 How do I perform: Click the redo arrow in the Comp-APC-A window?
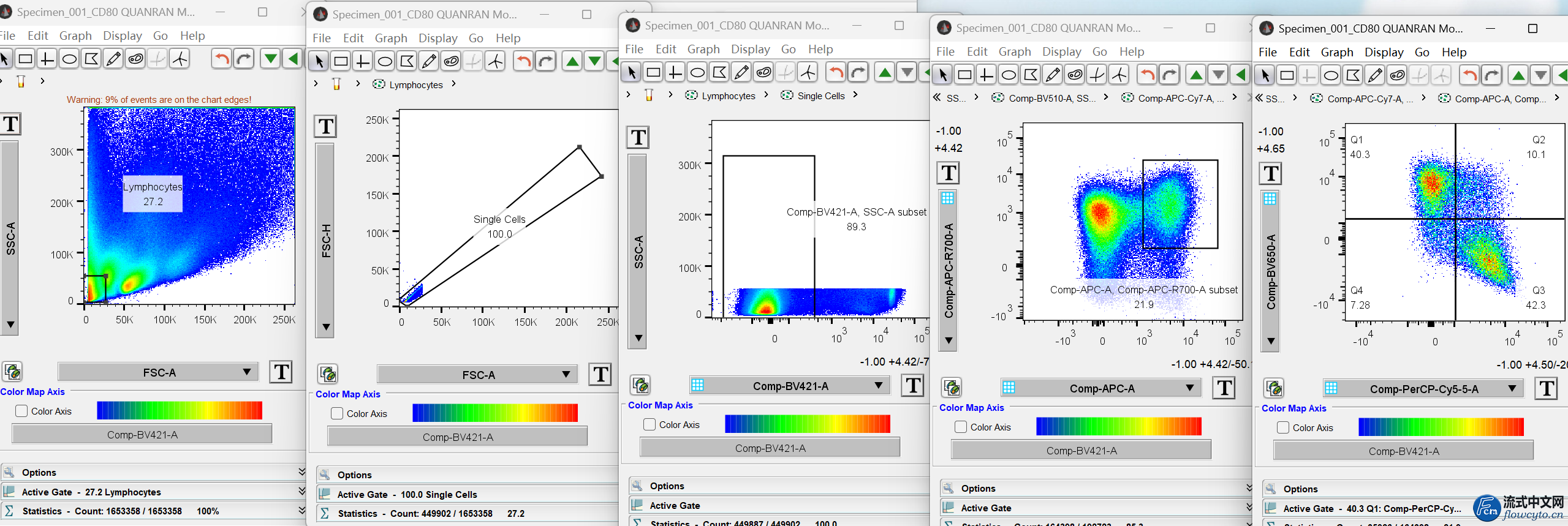click(x=1169, y=75)
